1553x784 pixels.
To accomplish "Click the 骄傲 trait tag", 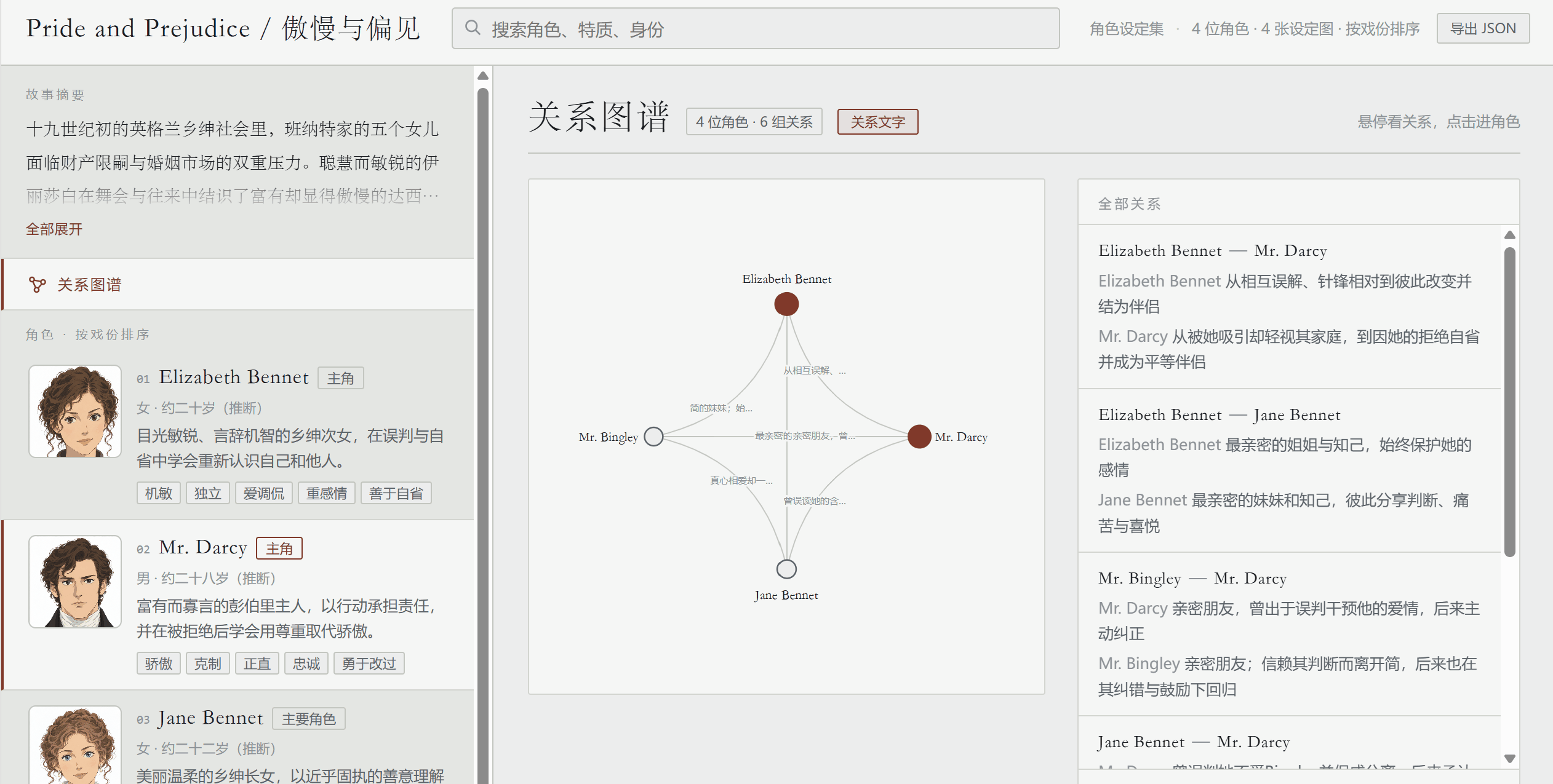I will [x=159, y=663].
